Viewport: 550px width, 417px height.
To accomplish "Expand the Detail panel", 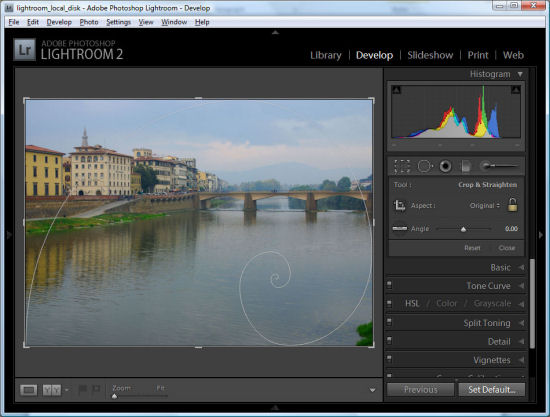I will pos(522,341).
